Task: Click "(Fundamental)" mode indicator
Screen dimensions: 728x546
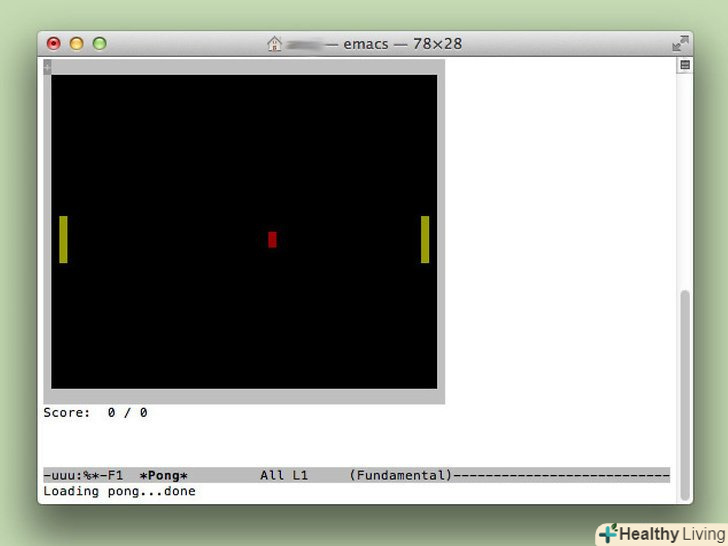Action: pos(401,475)
